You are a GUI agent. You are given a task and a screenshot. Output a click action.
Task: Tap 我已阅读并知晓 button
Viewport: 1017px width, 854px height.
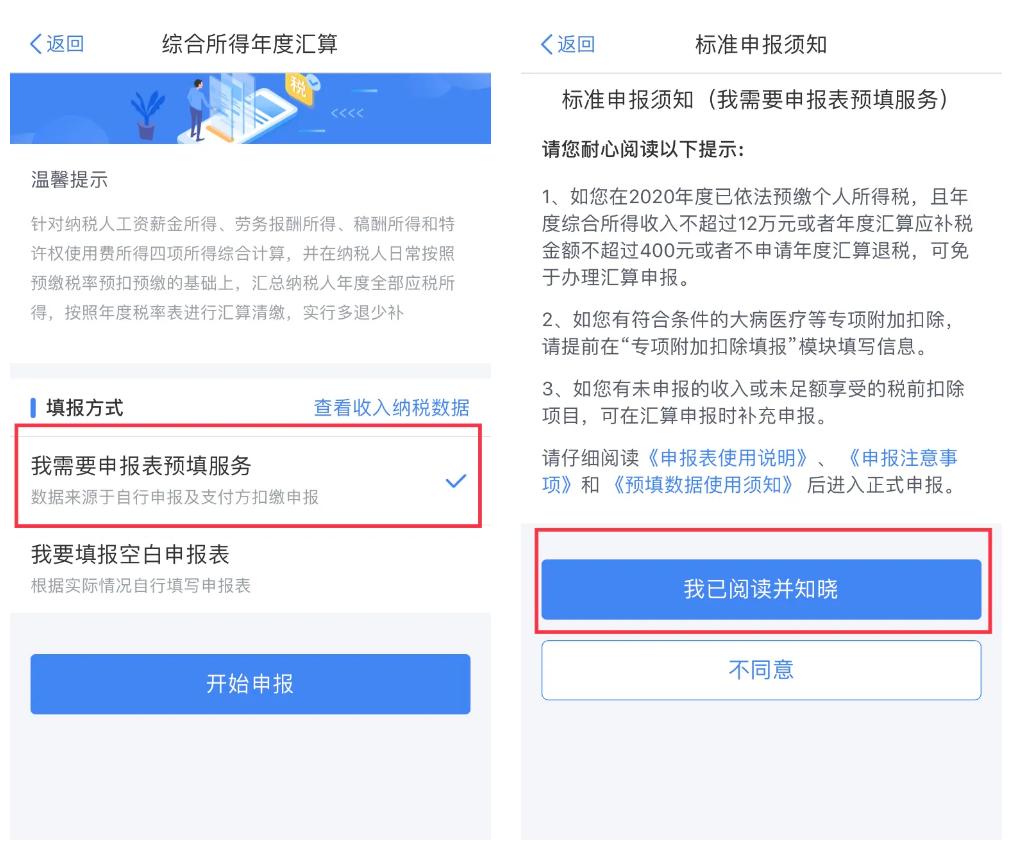[x=761, y=589]
